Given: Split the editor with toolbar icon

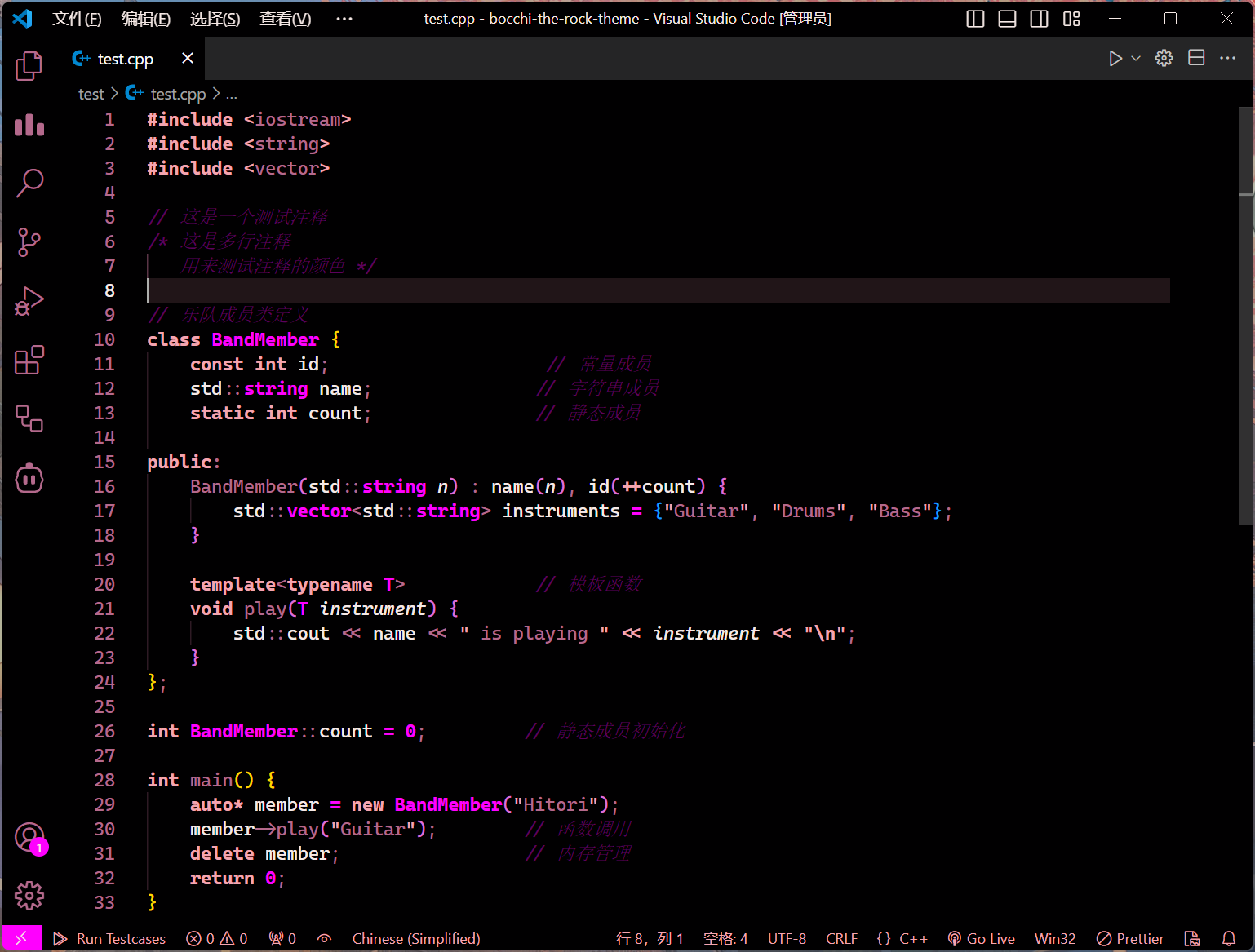Looking at the screenshot, I should point(1196,58).
